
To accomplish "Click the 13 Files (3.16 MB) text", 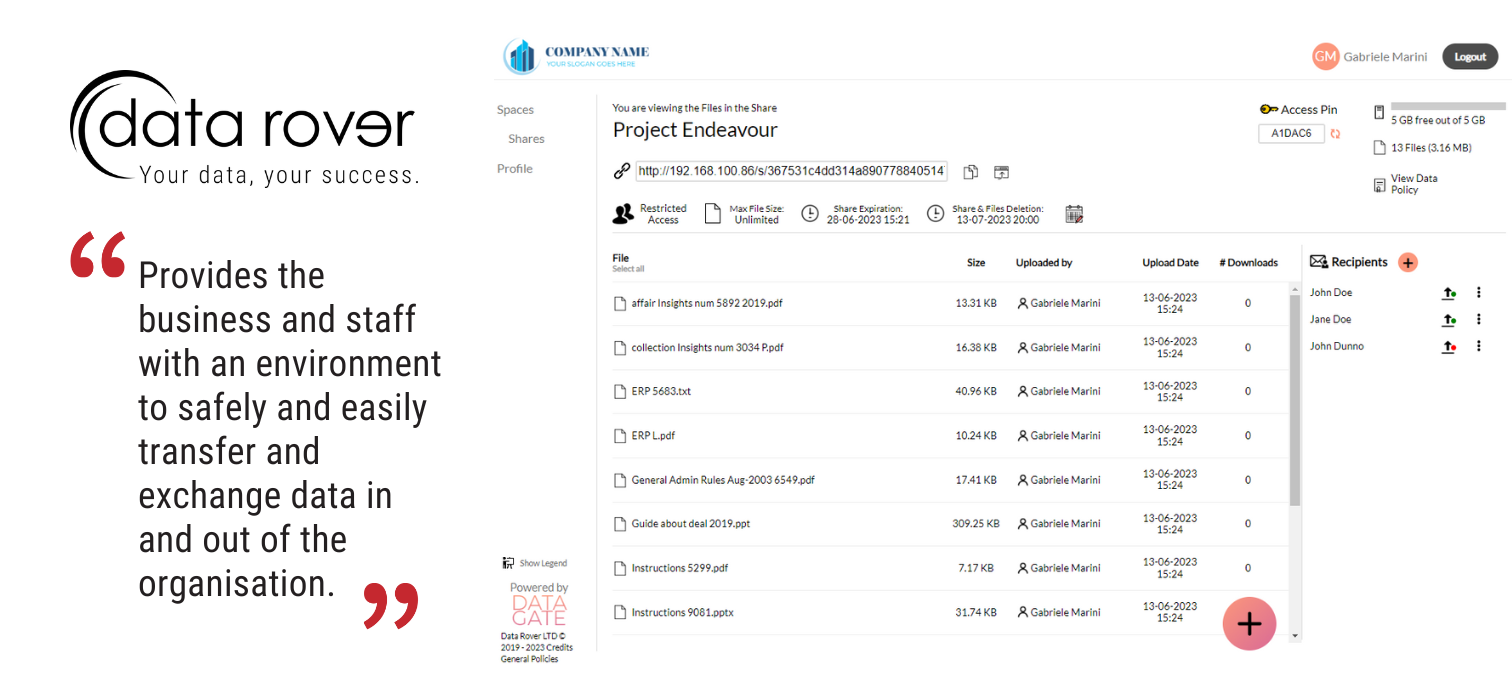I will tap(1431, 148).
